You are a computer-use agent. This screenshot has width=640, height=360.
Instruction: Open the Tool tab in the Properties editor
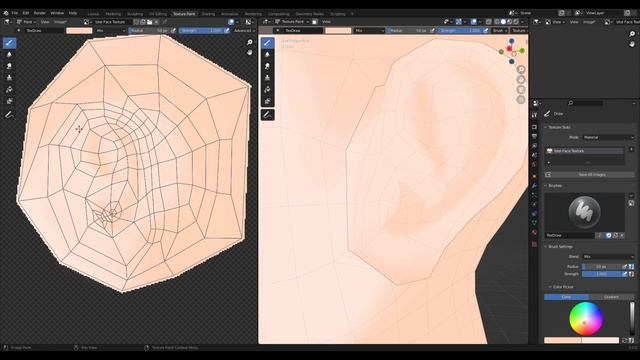point(534,116)
